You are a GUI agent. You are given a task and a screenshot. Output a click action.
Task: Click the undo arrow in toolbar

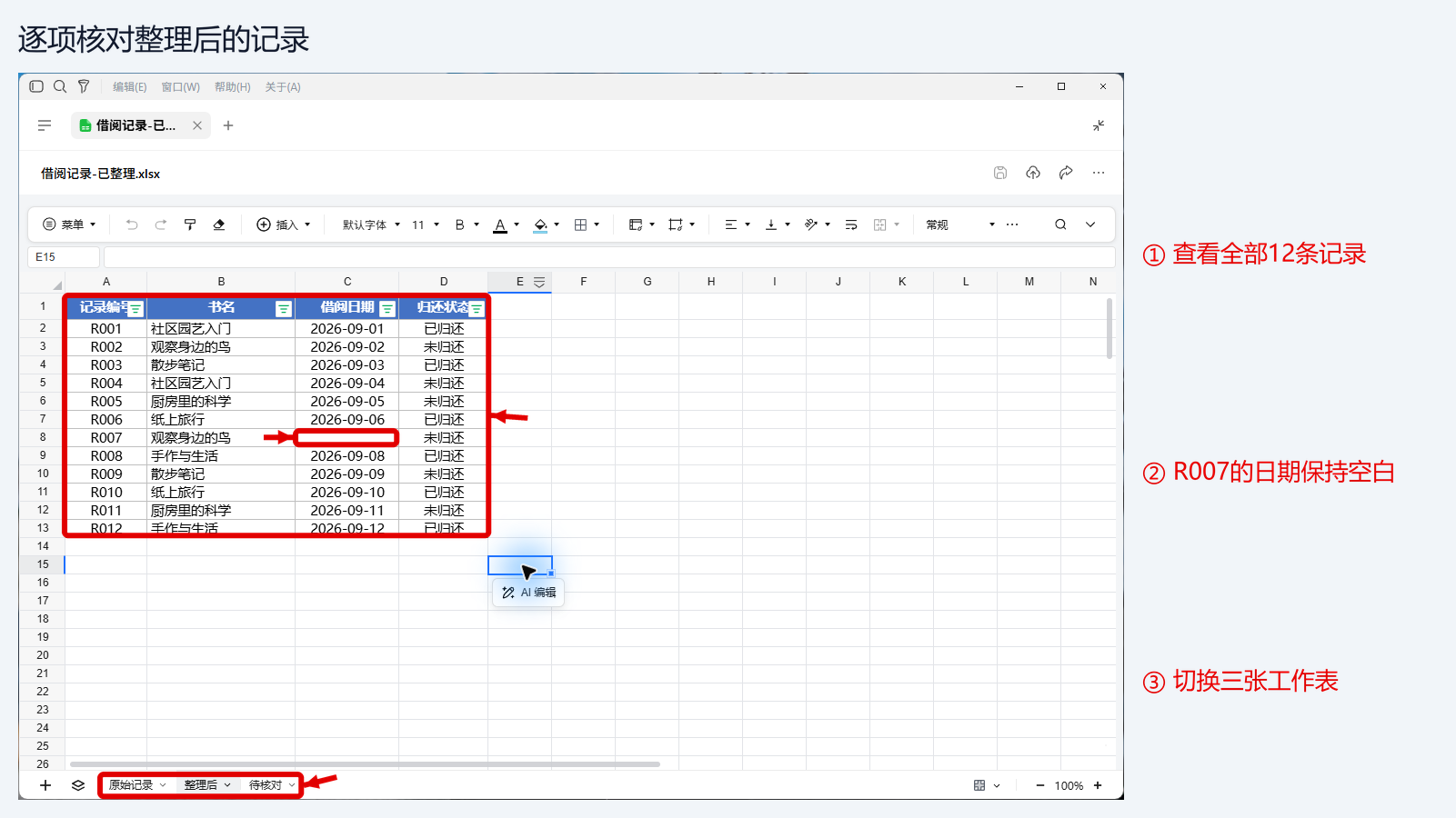[x=132, y=224]
